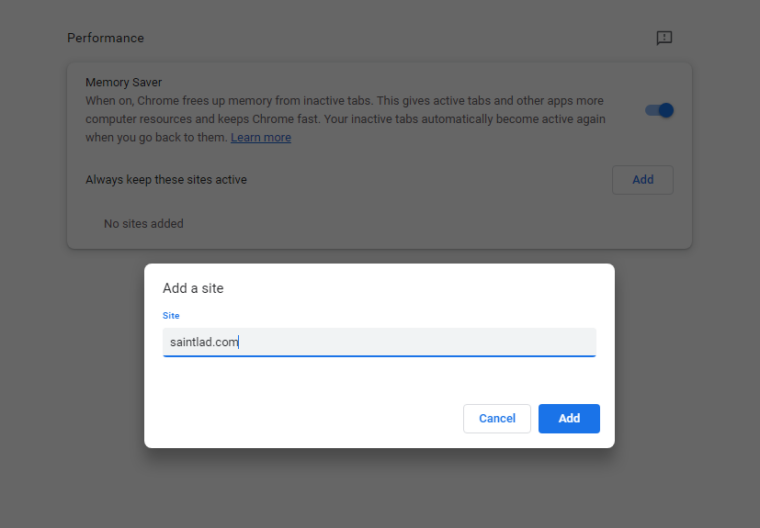Open the Learn more link
Screen dimensions: 760x528
261,138
